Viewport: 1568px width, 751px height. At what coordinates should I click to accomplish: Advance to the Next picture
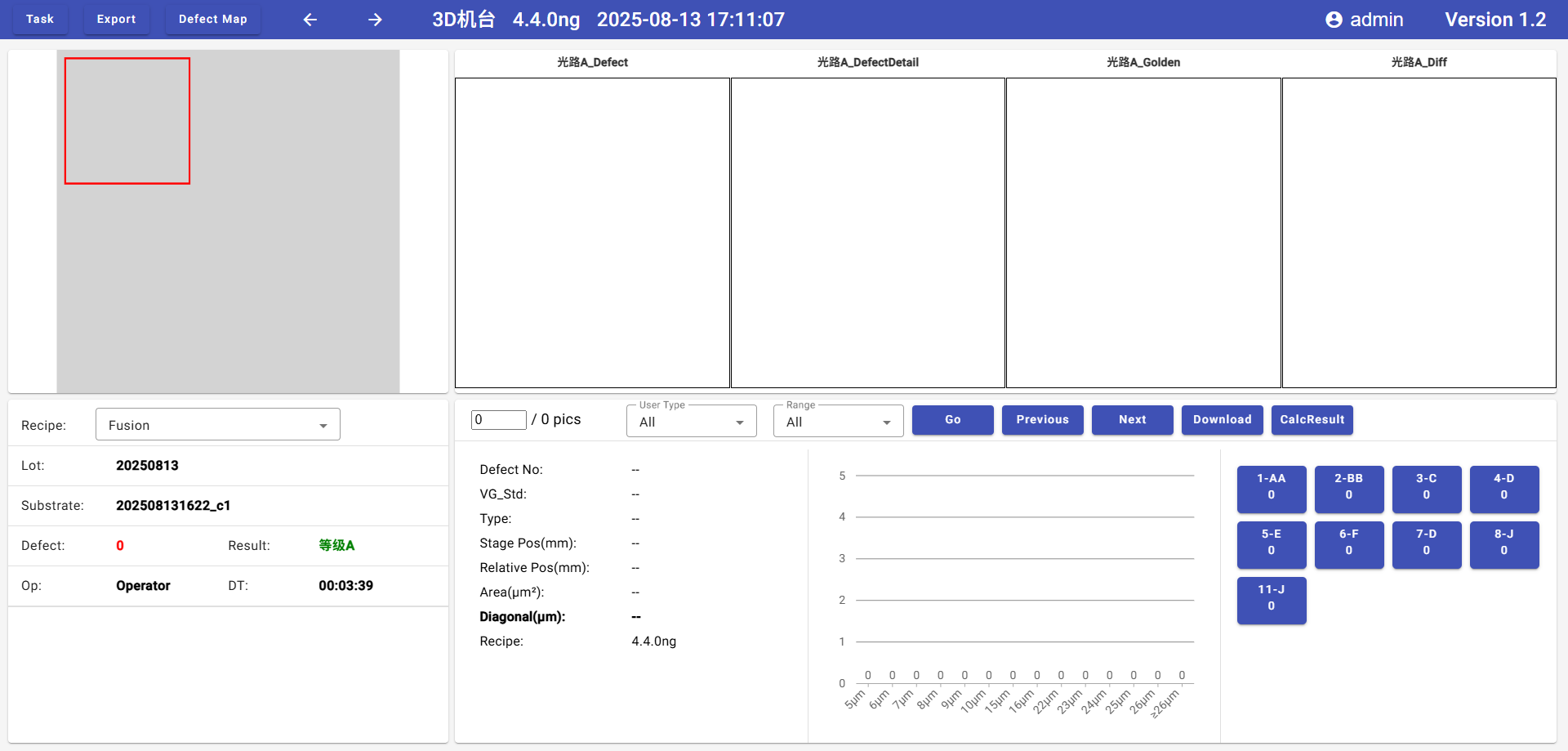(1132, 419)
